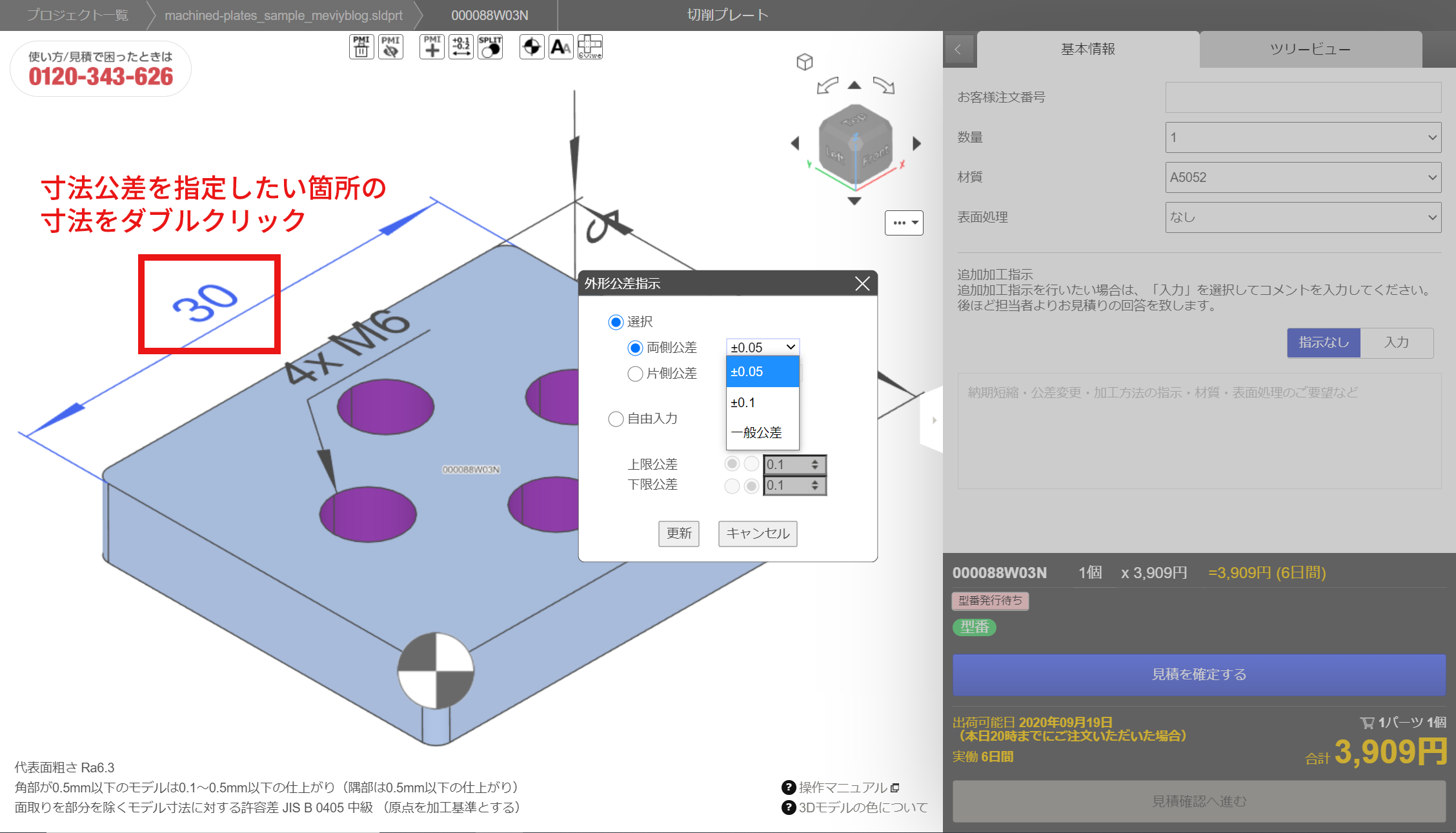The width and height of the screenshot is (1456, 833).
Task: Open the +0.1/-0.2 dimension tolerance tool
Action: click(461, 47)
